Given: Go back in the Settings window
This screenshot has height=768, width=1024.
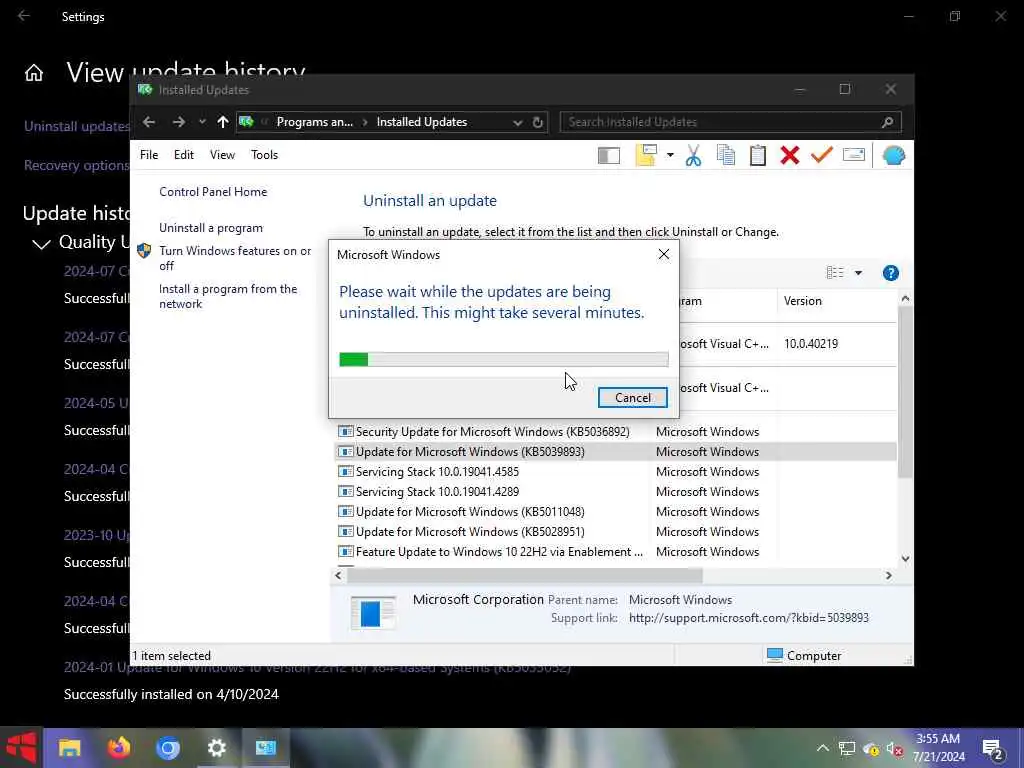Looking at the screenshot, I should point(24,16).
